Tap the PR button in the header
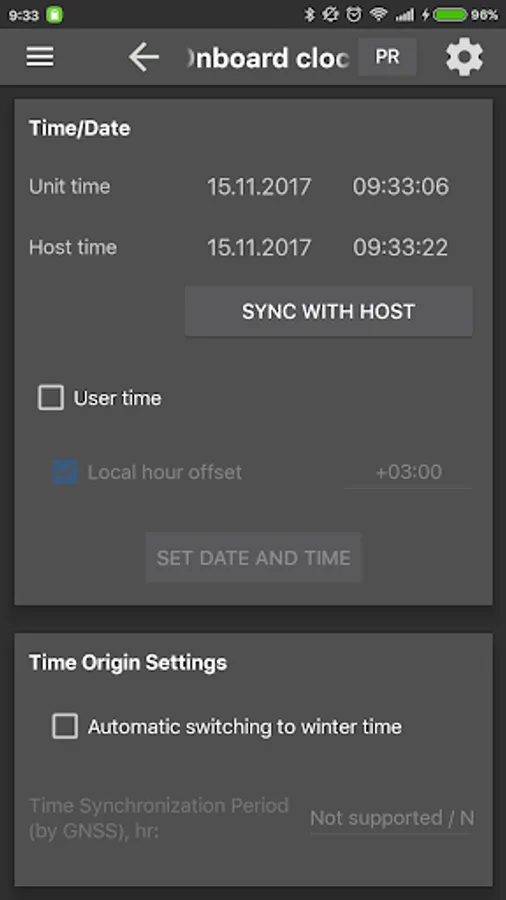 click(x=387, y=57)
